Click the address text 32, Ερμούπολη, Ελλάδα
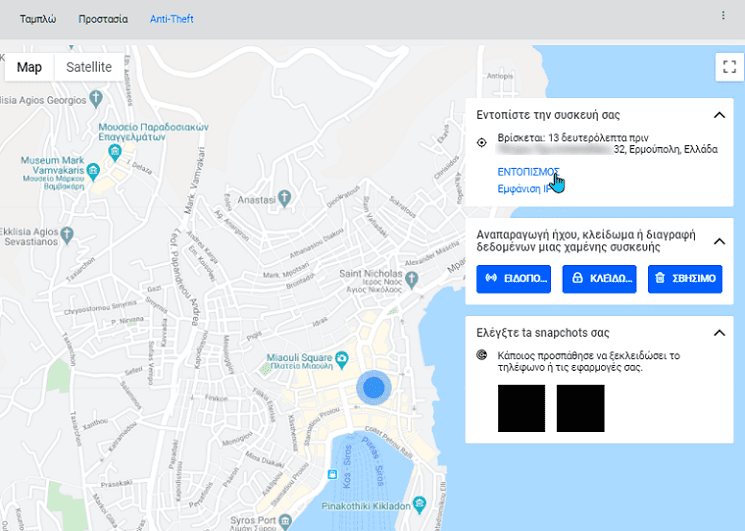Viewport: 745px width, 531px height. tap(665, 150)
